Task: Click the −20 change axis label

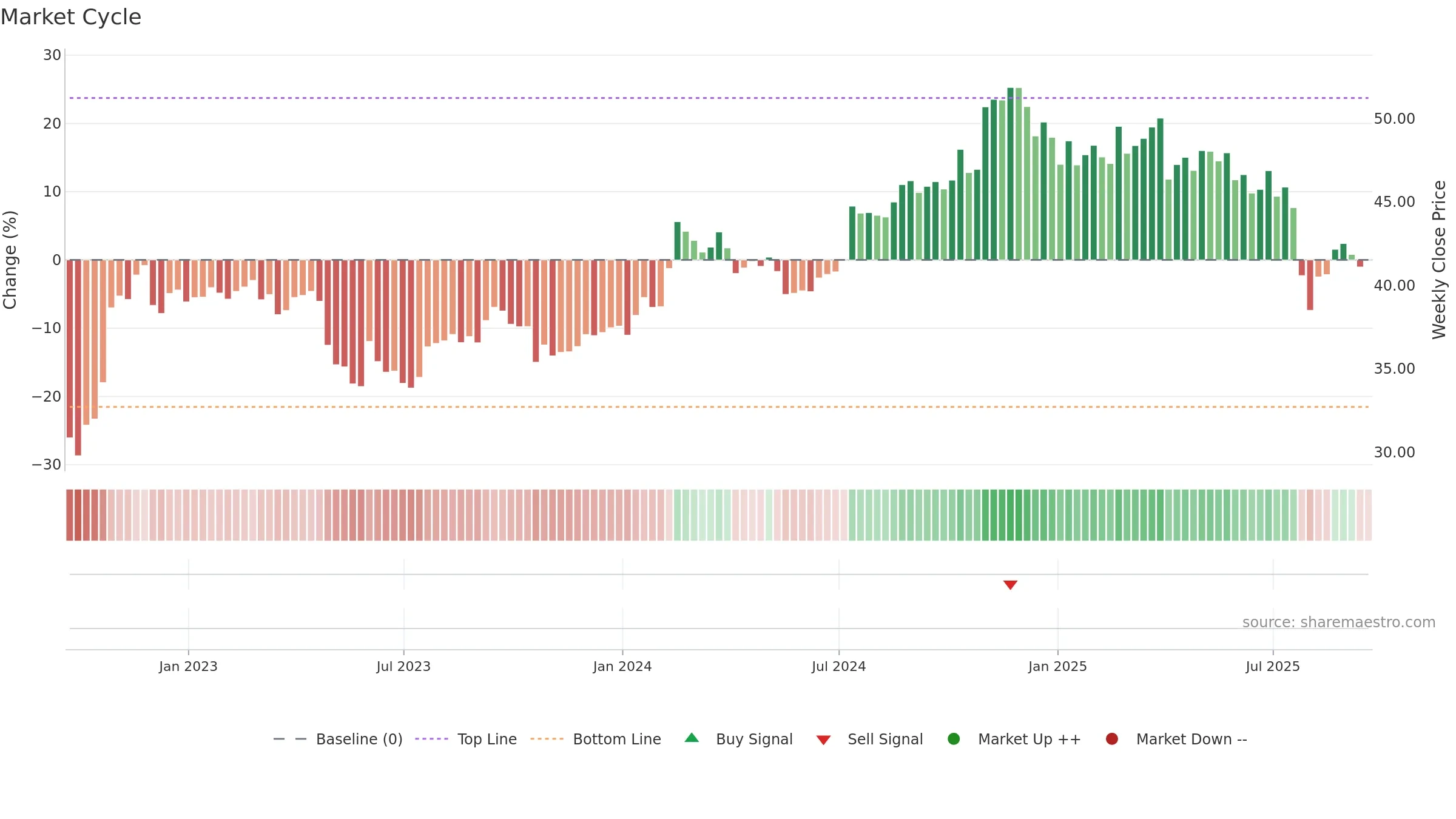Action: (x=47, y=397)
